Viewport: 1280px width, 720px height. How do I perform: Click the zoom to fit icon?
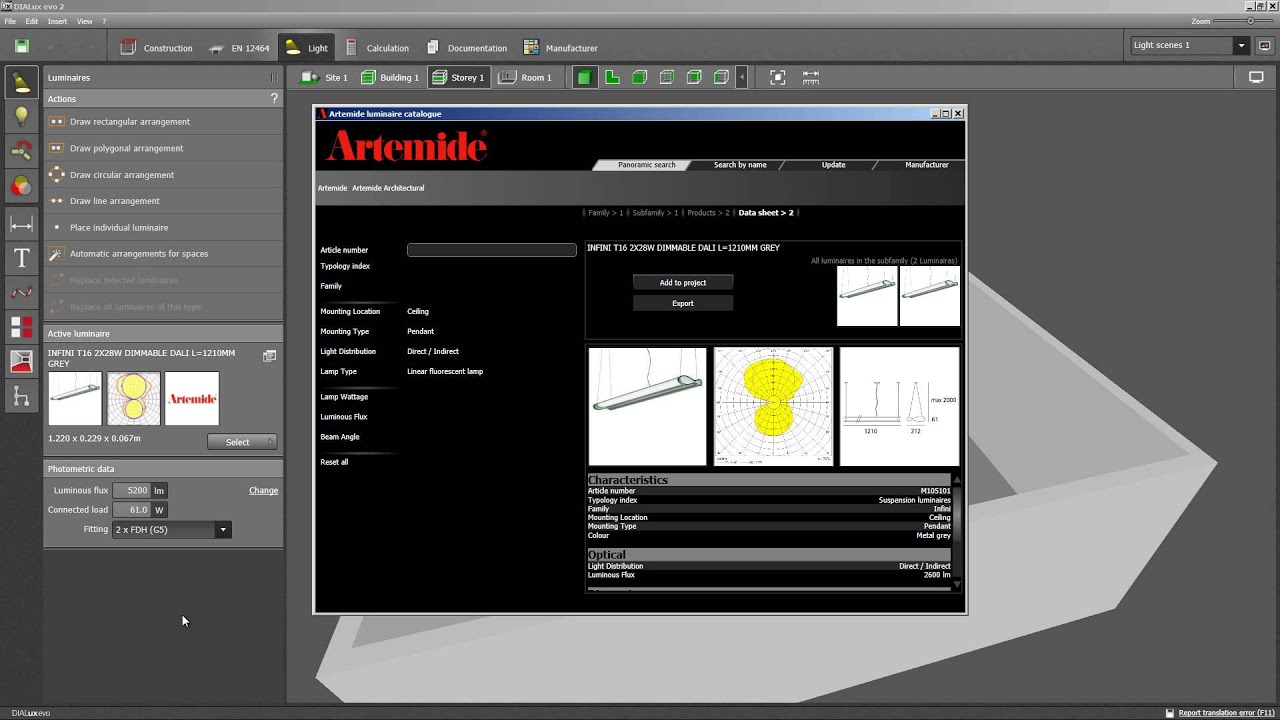(778, 77)
